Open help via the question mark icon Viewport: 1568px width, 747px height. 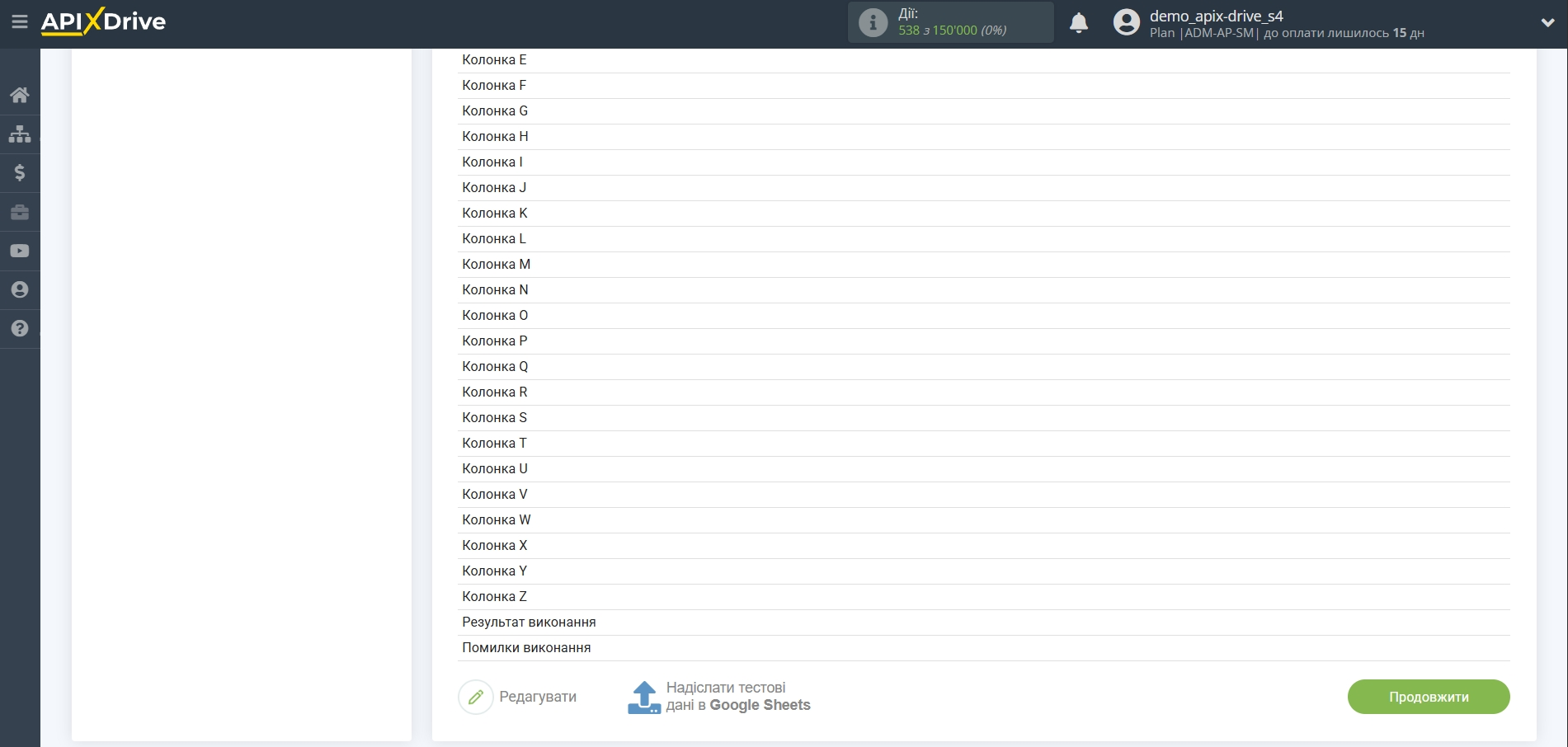(20, 328)
